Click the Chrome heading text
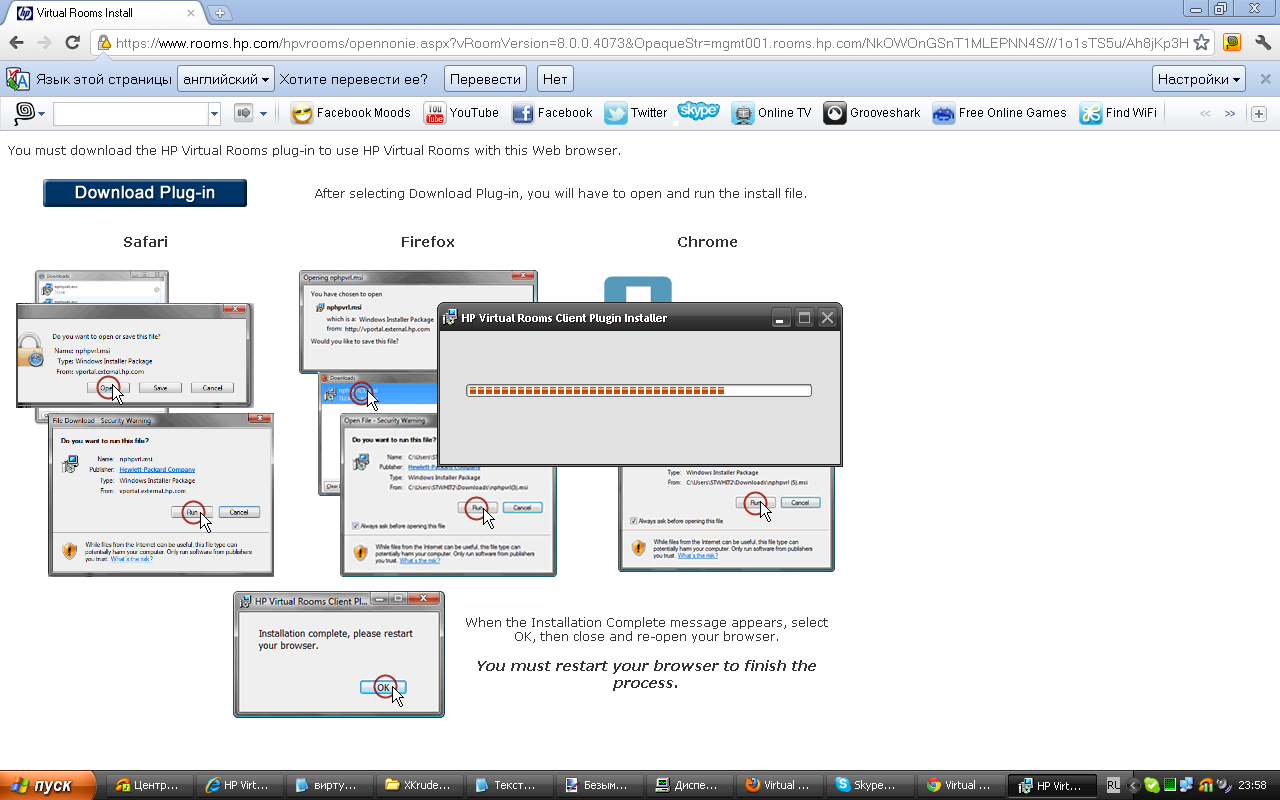This screenshot has height=800, width=1280. pyautogui.click(x=707, y=242)
